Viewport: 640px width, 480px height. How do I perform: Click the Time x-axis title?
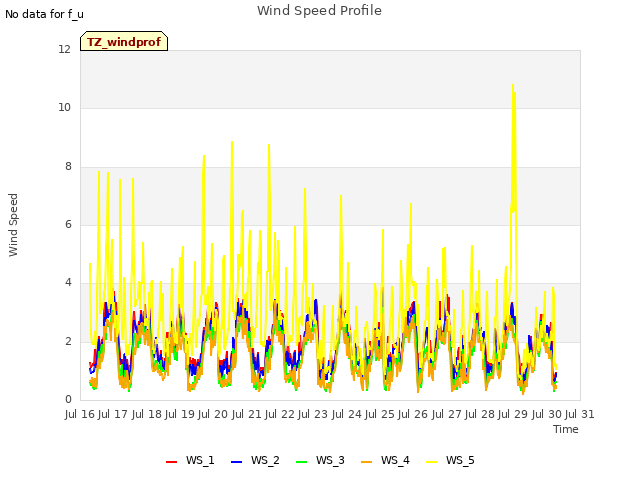[x=566, y=429]
